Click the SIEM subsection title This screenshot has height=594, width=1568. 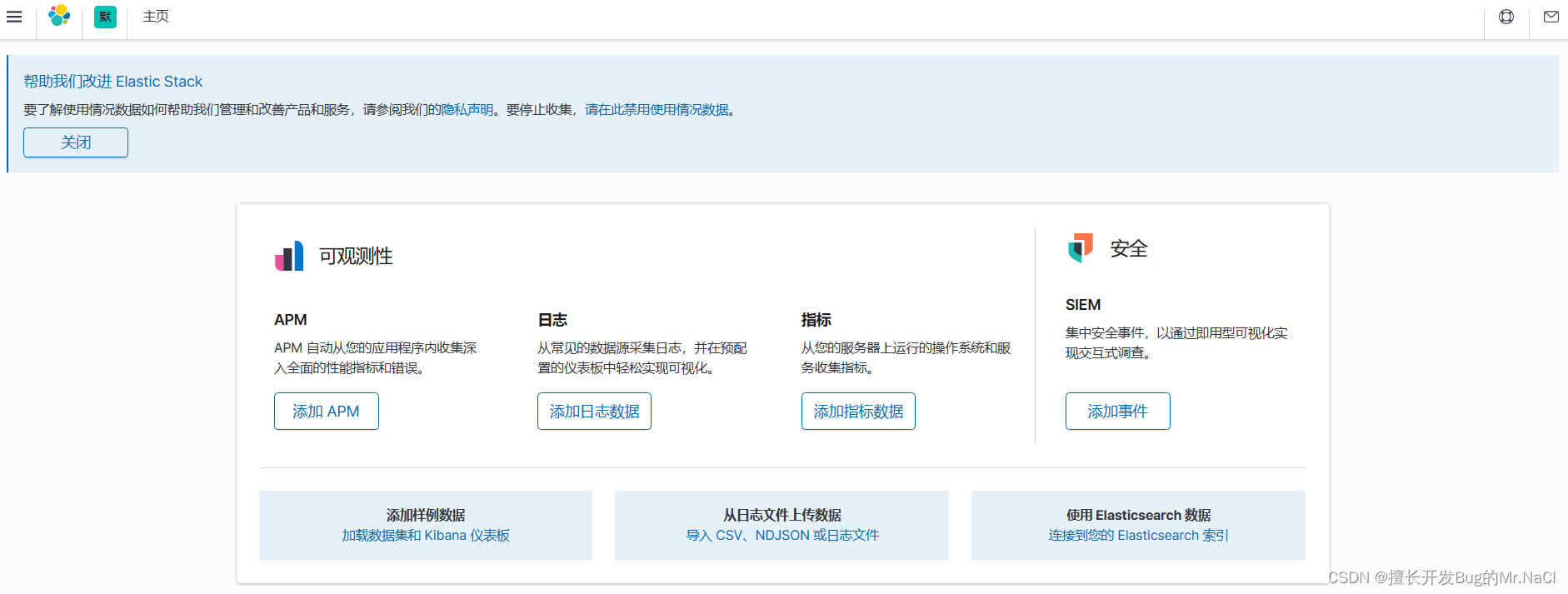point(1083,305)
